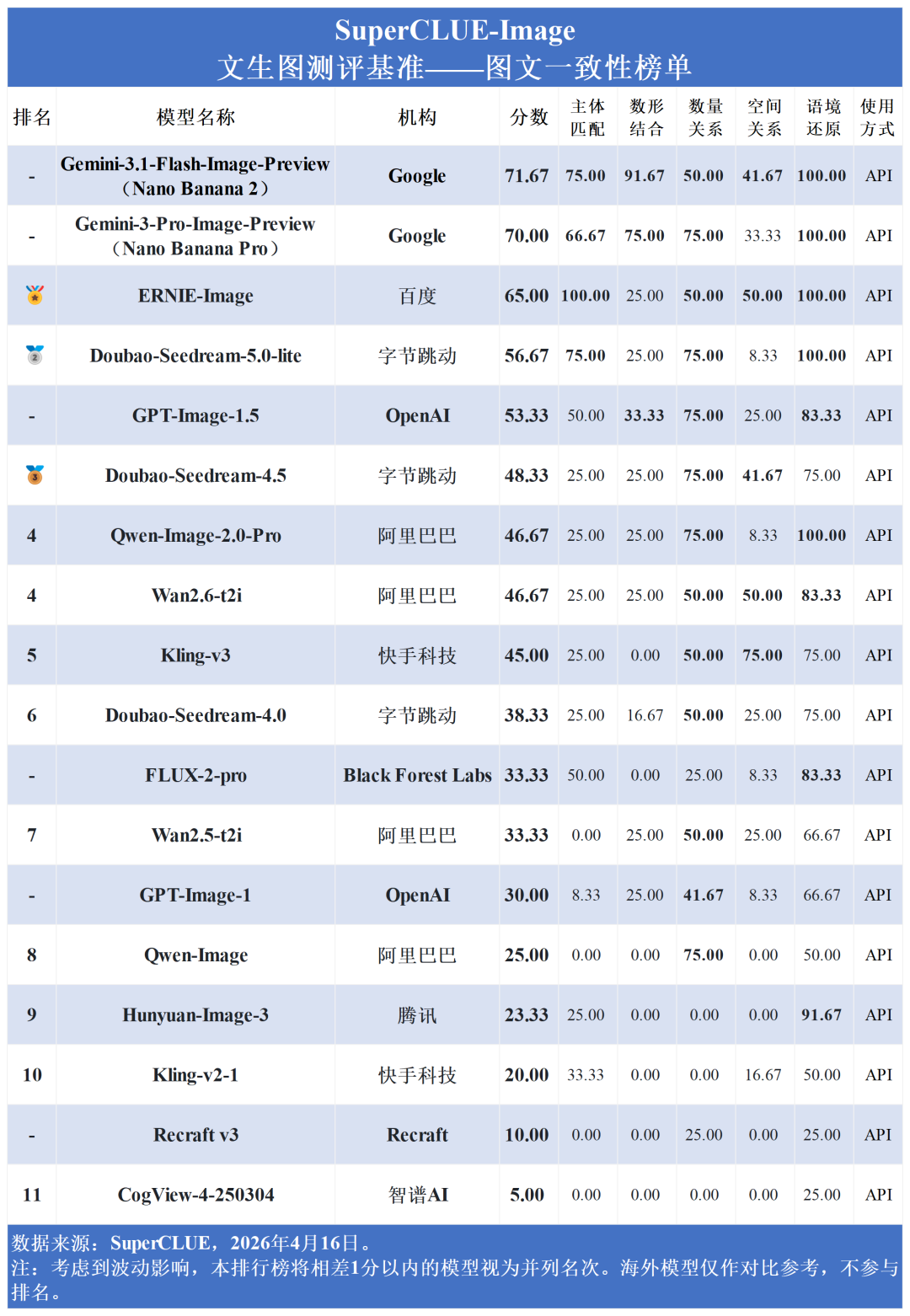
Task: Select the 排名 column header
Action: [32, 117]
